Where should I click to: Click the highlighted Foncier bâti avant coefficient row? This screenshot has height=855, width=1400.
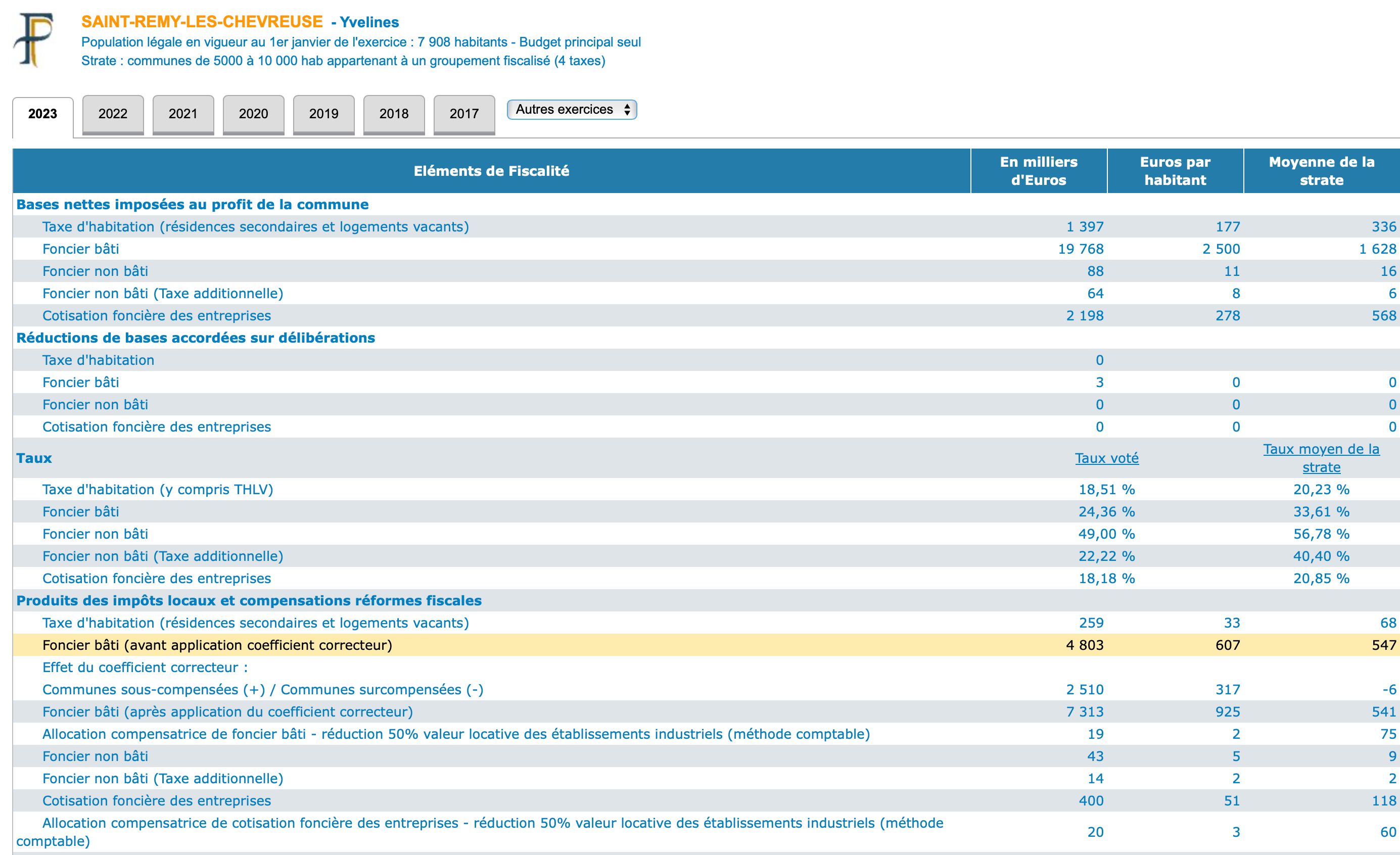(x=217, y=645)
